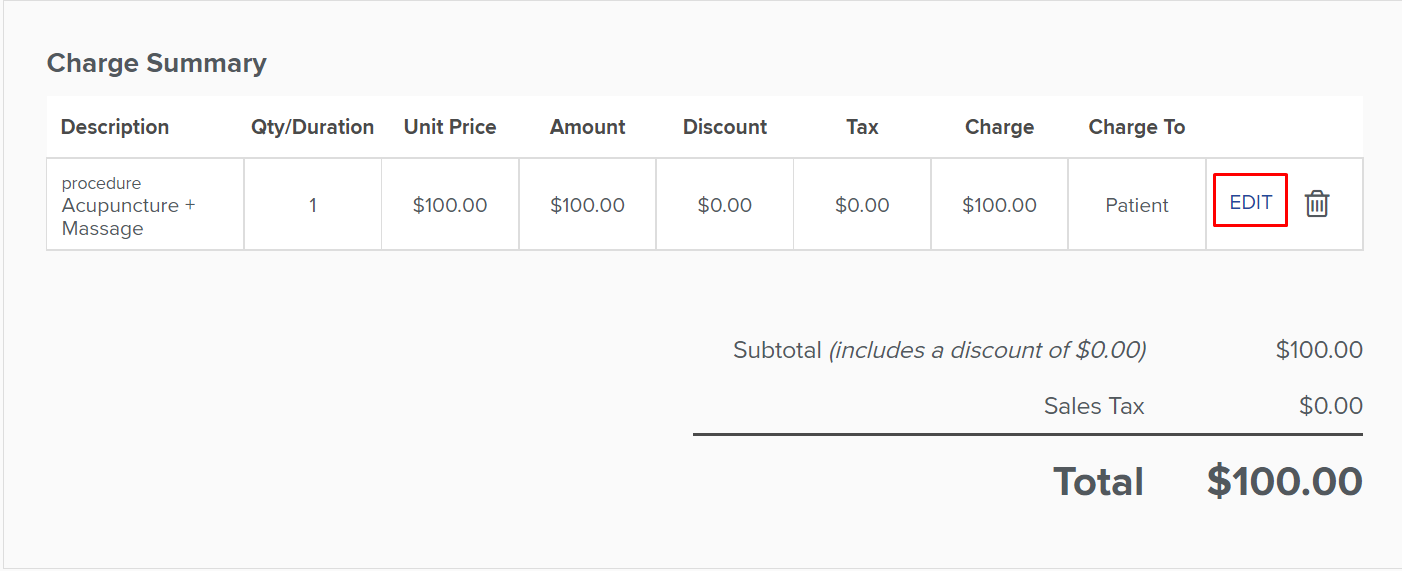
Task: Click the Charge To column header
Action: [x=1137, y=127]
